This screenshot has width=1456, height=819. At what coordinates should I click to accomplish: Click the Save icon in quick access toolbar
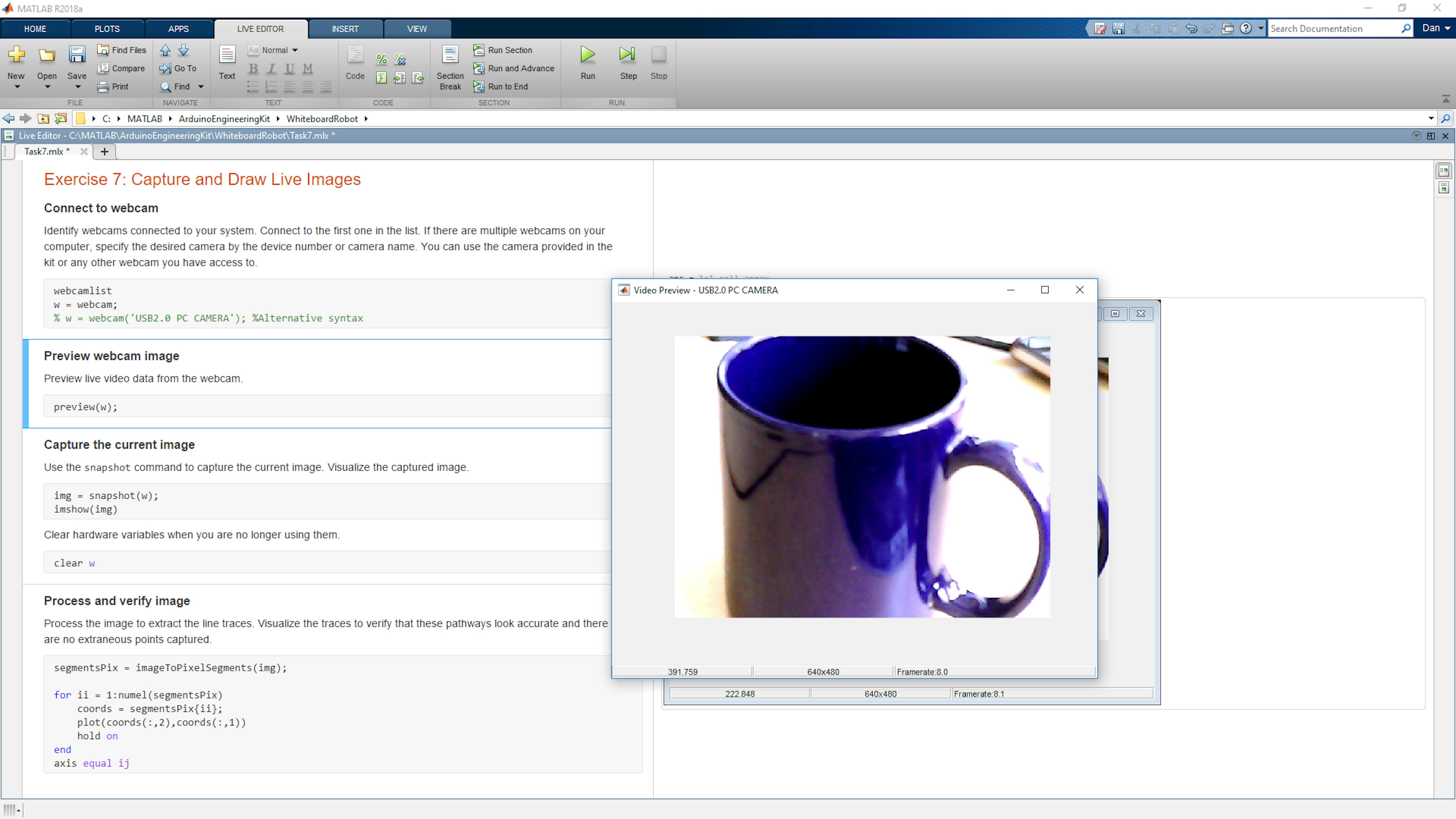tap(1118, 28)
